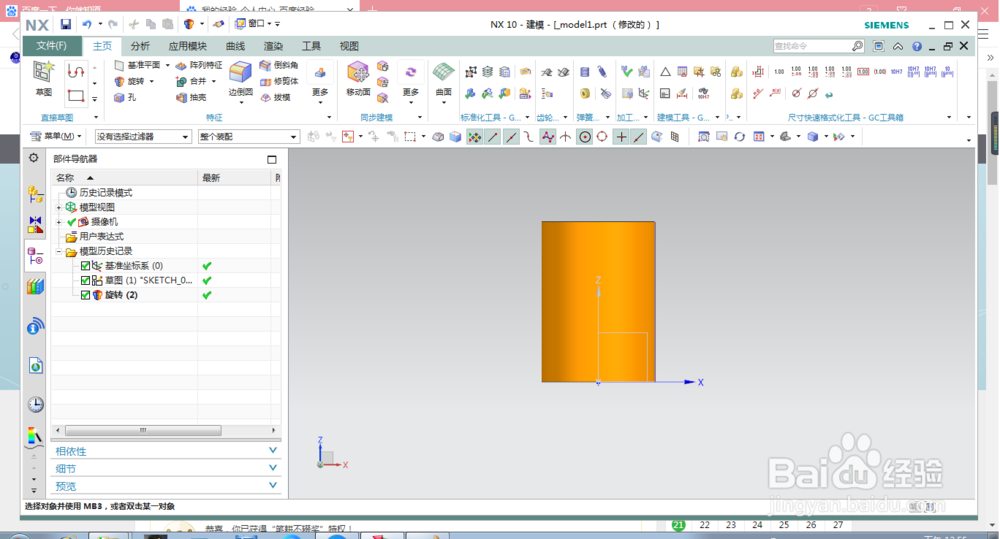Open the Sketch (草图) tool
The width and height of the screenshot is (1000, 539).
point(44,78)
